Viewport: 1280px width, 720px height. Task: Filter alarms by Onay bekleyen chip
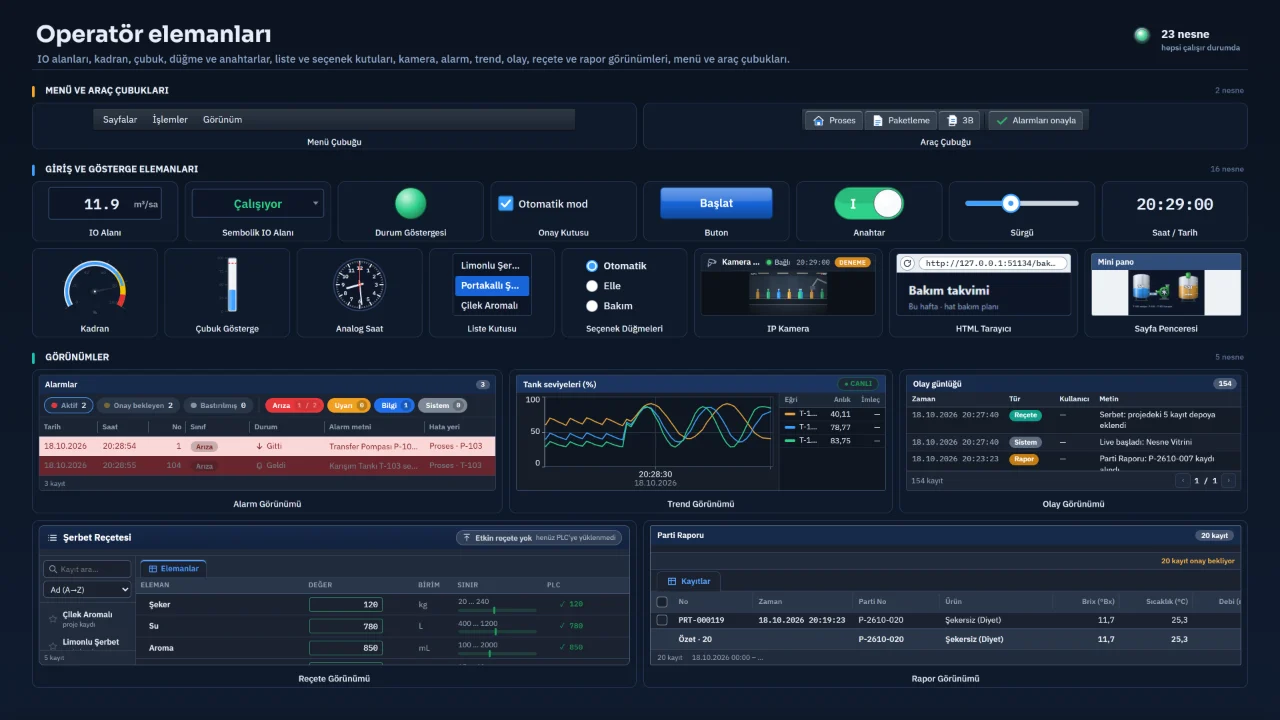coord(138,405)
